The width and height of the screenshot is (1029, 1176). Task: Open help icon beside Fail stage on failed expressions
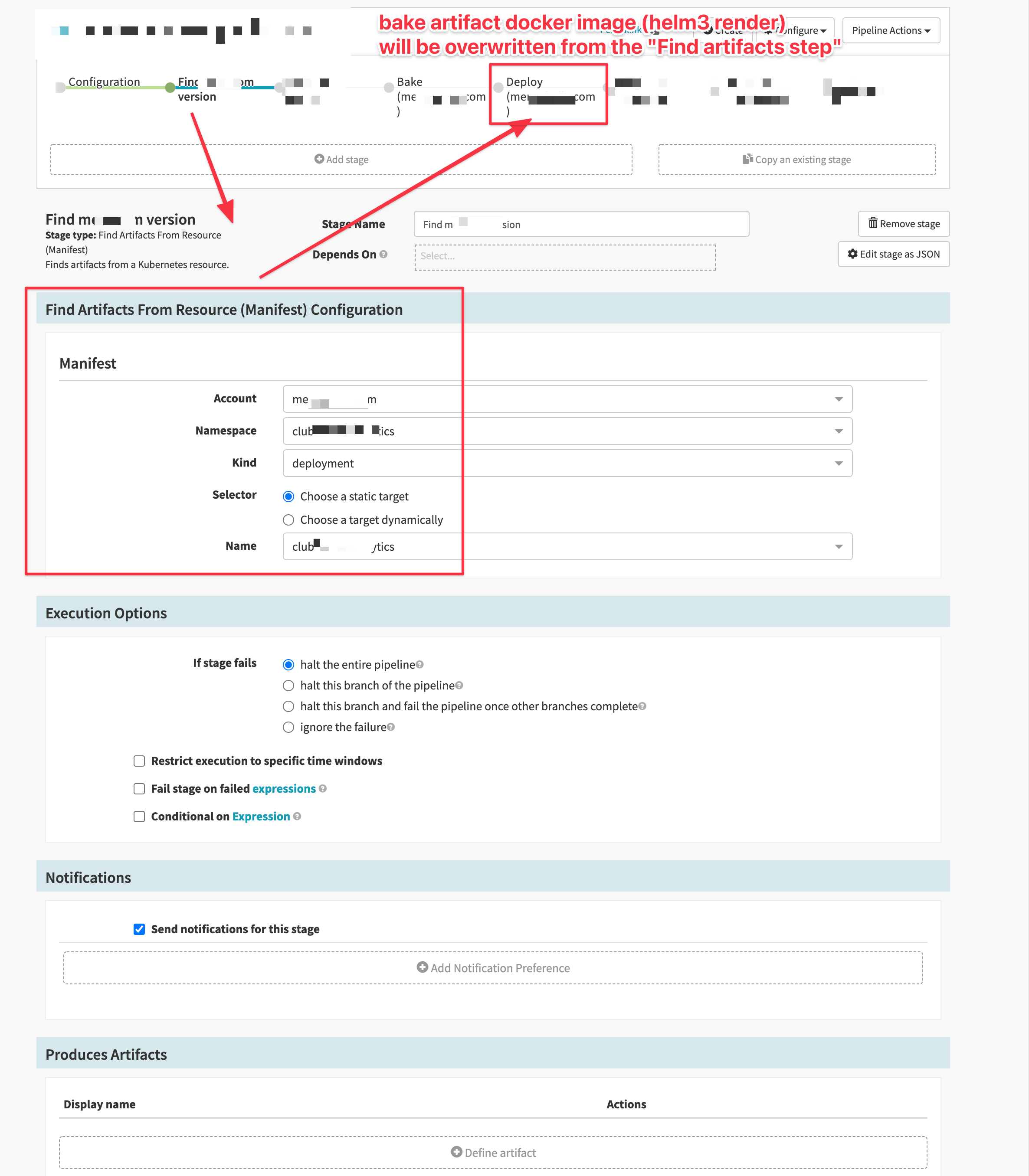coord(323,789)
